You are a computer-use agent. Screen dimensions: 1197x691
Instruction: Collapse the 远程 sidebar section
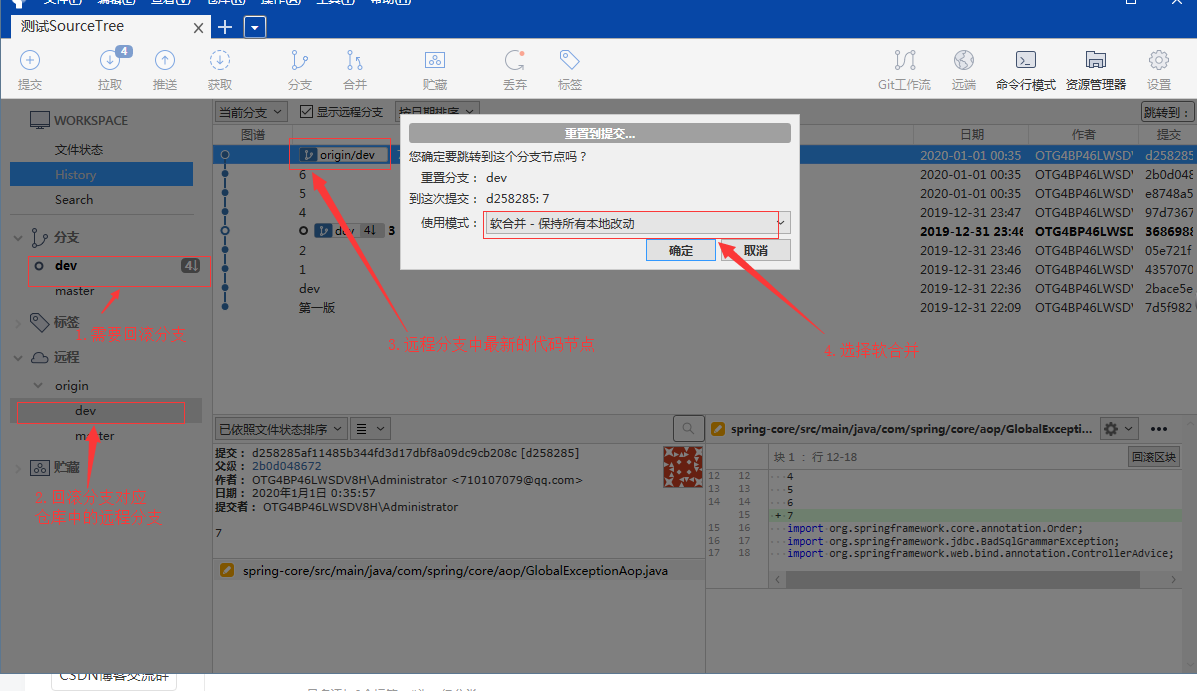18,357
